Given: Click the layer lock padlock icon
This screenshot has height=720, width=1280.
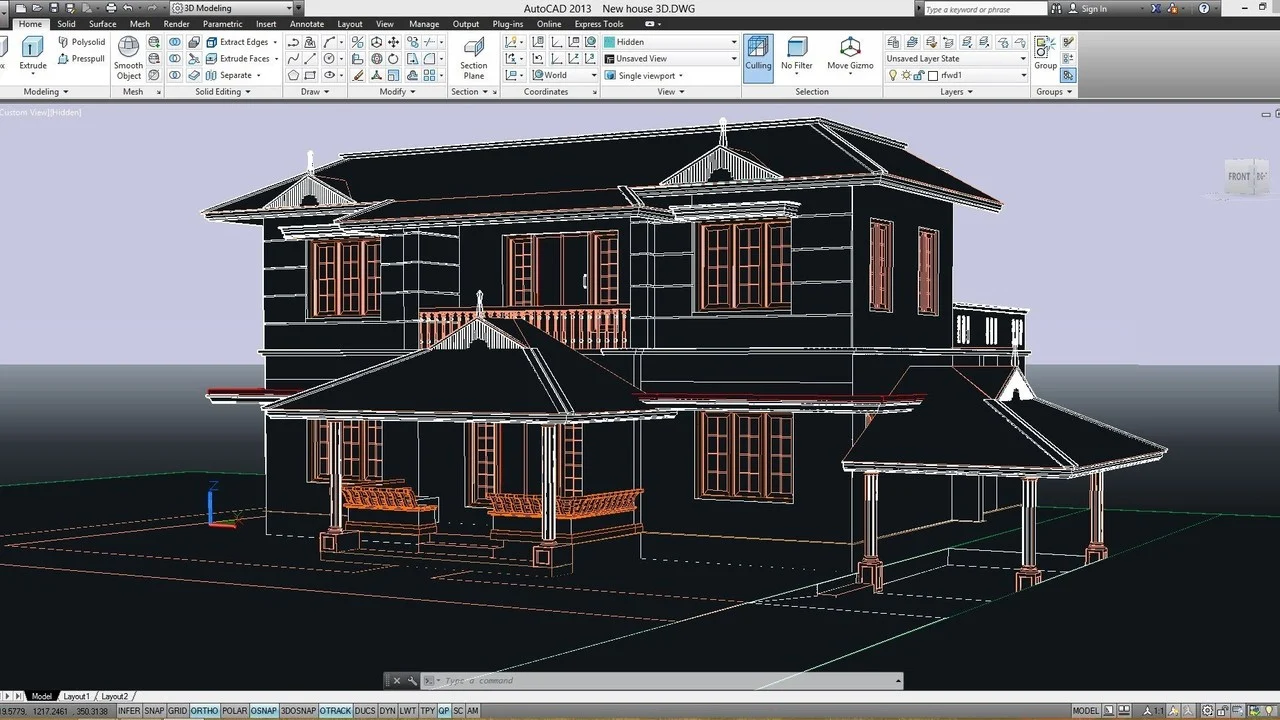Looking at the screenshot, I should [918, 75].
